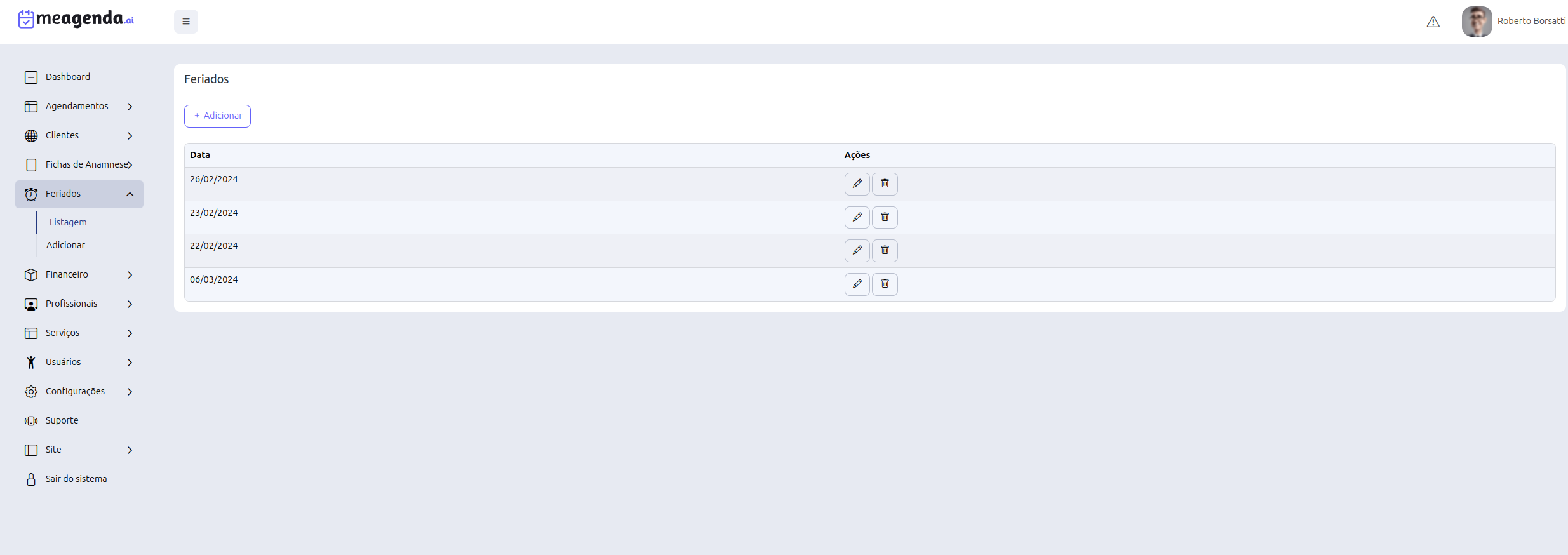Screen dimensions: 1568x555
Task: Edit the 26/02/2024 holiday with pencil icon
Action: pyautogui.click(x=857, y=184)
